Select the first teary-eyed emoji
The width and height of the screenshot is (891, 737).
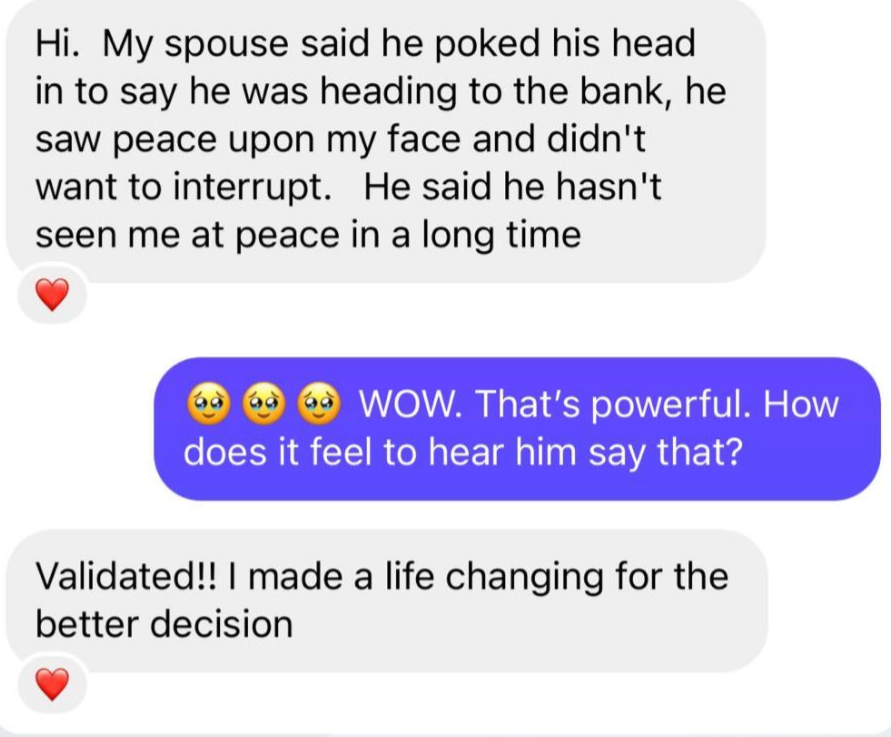(x=209, y=405)
